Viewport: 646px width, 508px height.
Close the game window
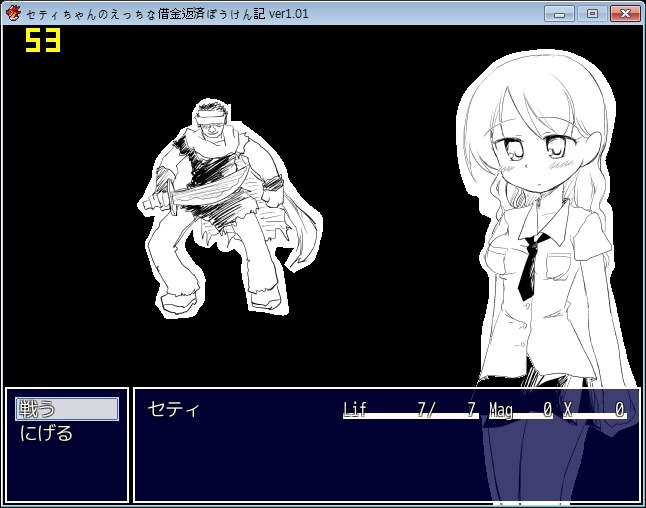(x=625, y=14)
